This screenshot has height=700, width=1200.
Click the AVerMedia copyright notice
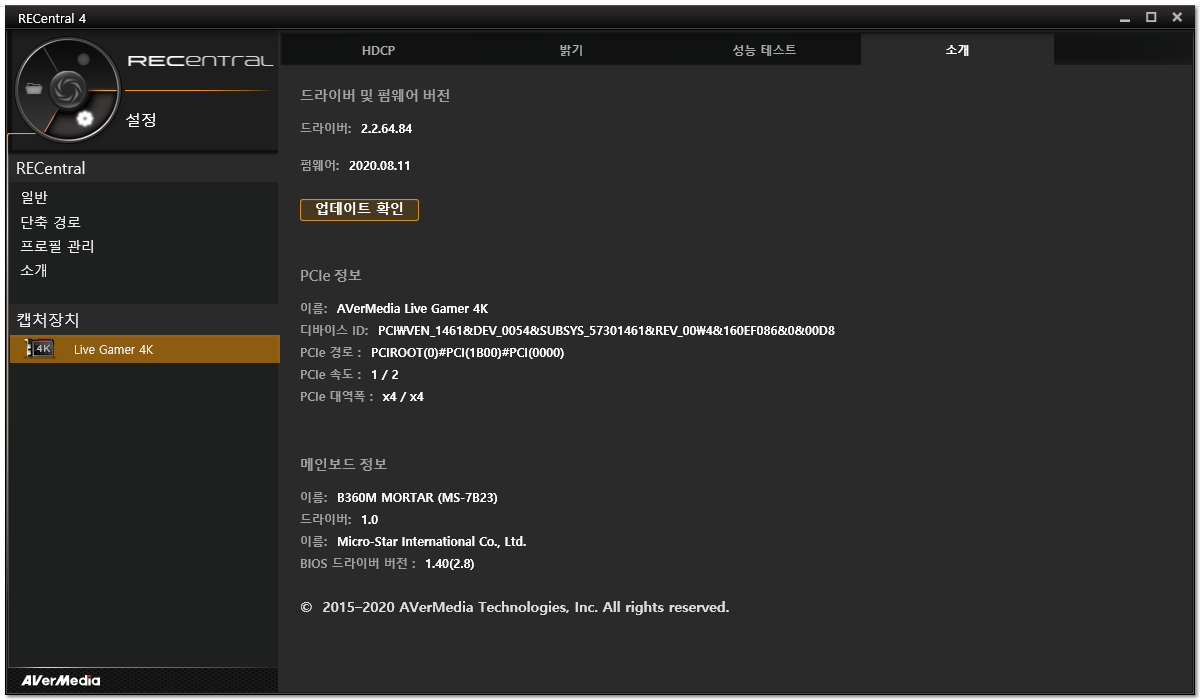coord(515,607)
